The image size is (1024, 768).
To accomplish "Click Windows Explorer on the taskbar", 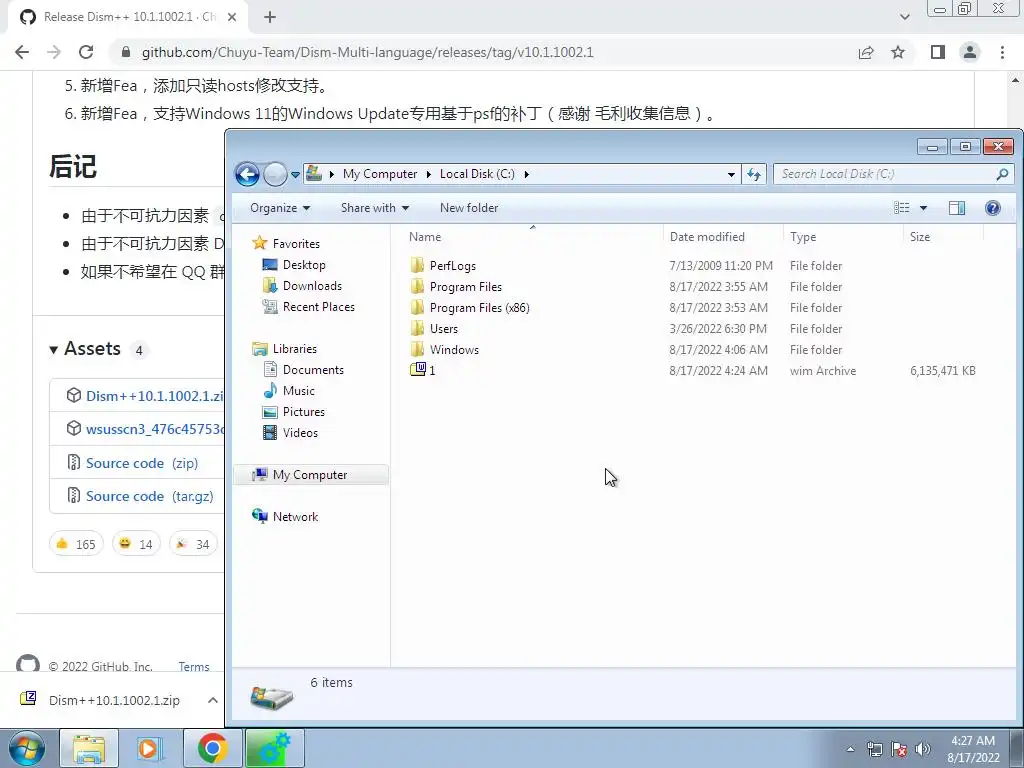I will 89,748.
